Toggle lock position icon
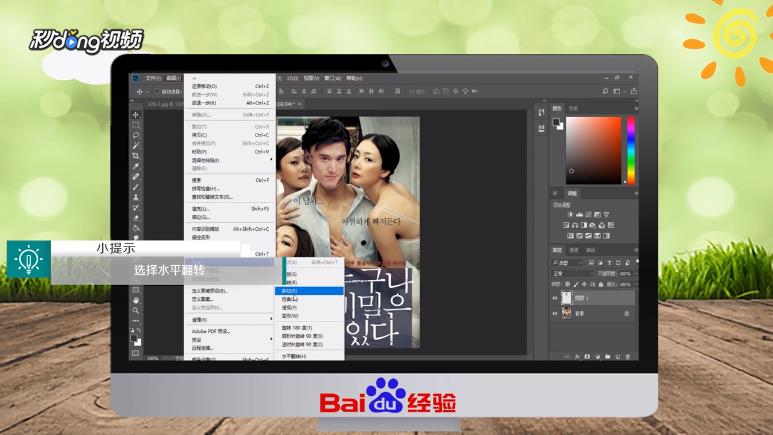 click(x=584, y=285)
